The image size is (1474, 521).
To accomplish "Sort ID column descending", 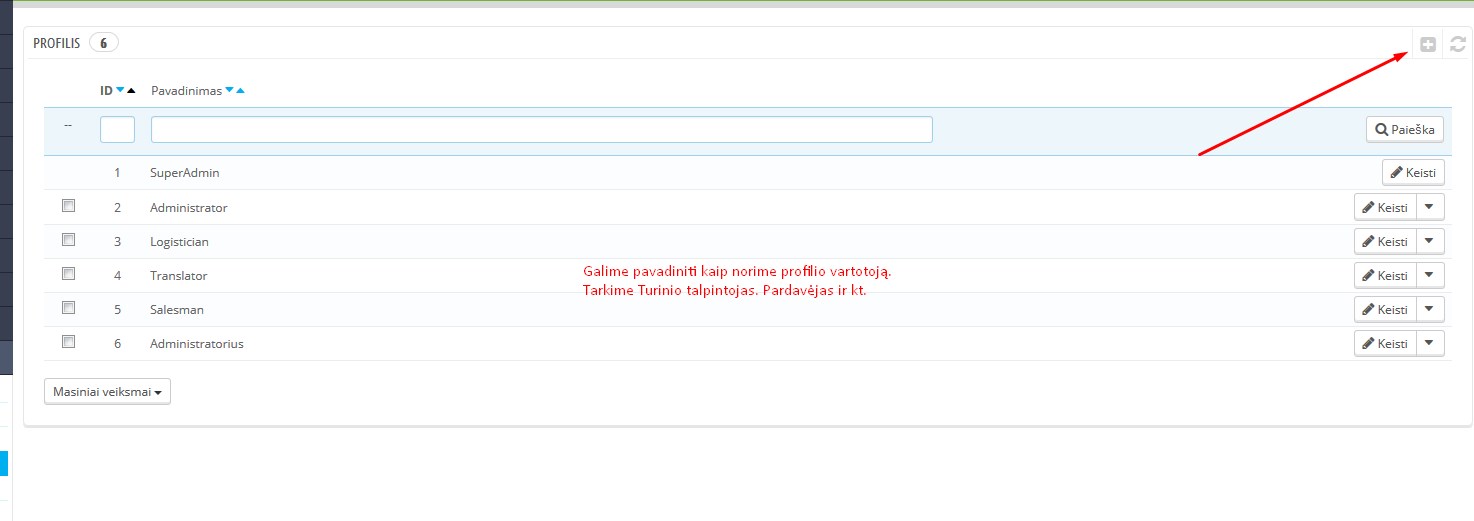I will pyautogui.click(x=120, y=90).
